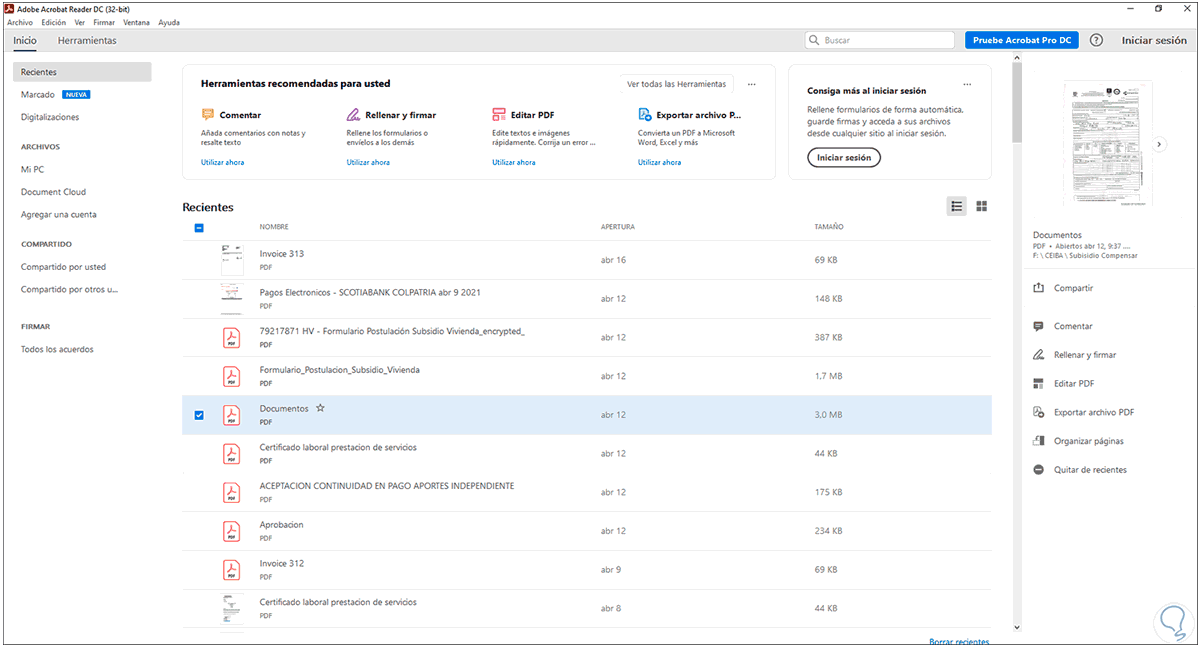
Task: Switch to grid thumbnail view
Action: pyautogui.click(x=982, y=206)
